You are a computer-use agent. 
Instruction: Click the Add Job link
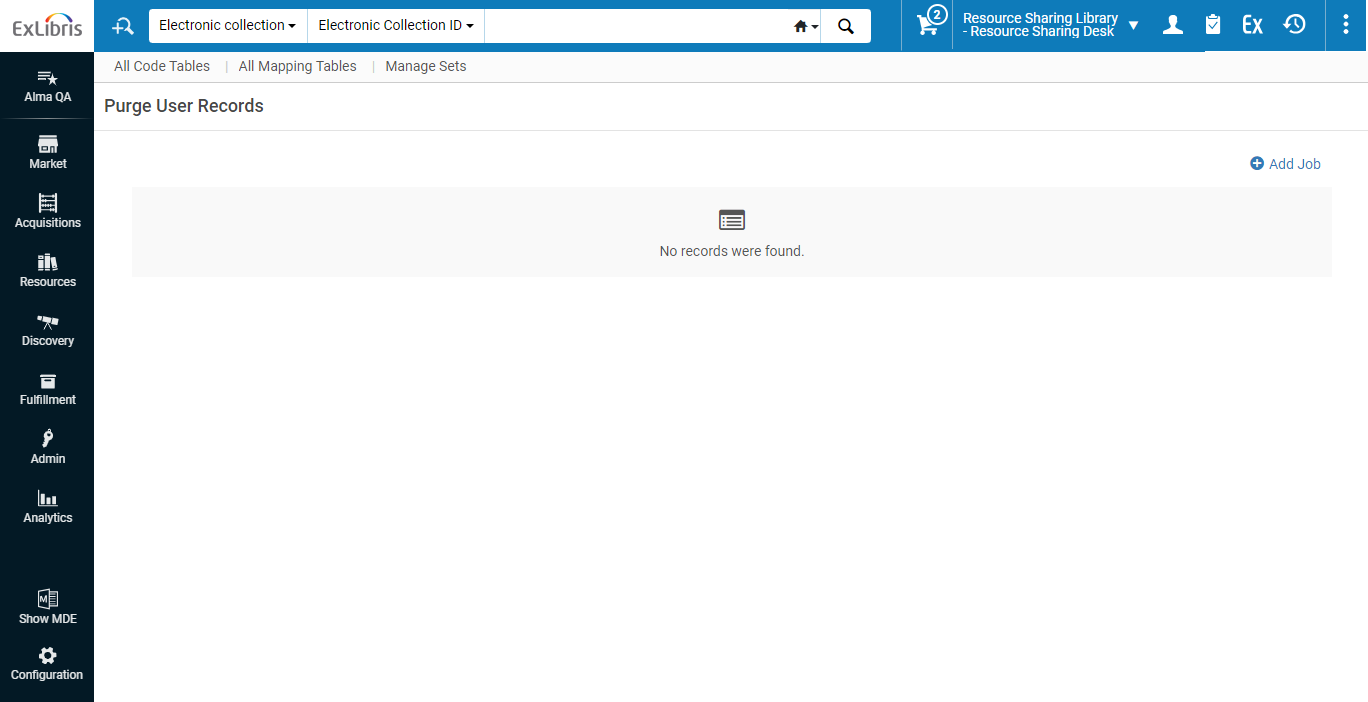(x=1285, y=164)
